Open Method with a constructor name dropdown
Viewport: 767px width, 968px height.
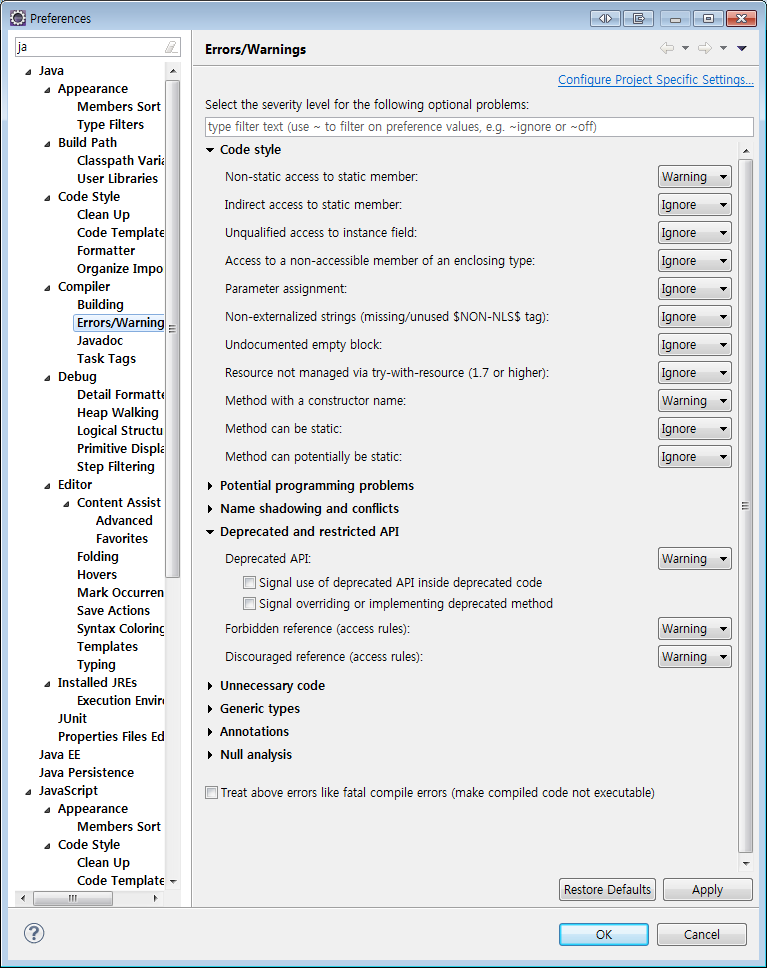(695, 401)
